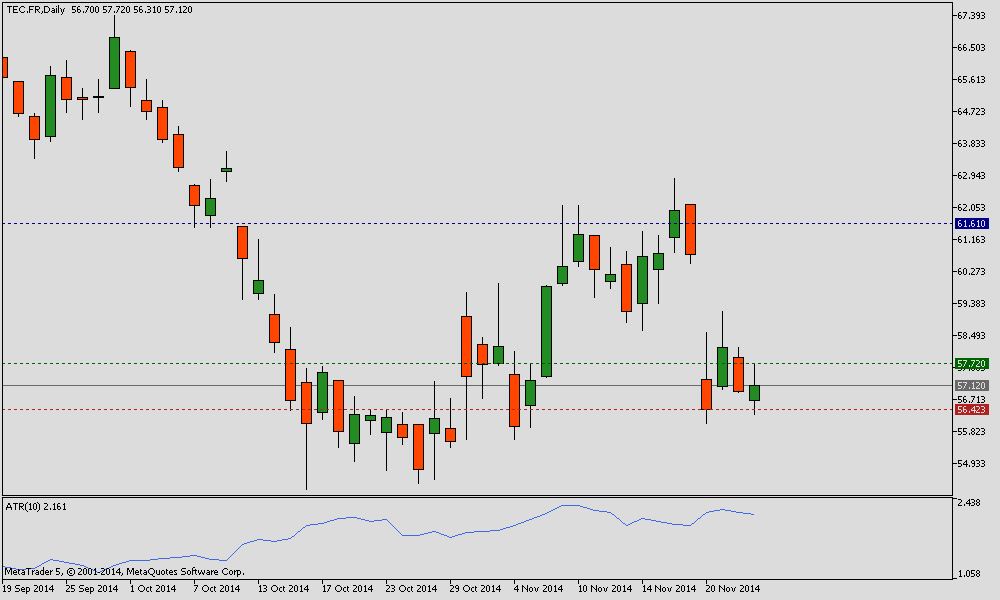
Task: Click the 20 Nov 2014 date label
Action: [x=732, y=589]
